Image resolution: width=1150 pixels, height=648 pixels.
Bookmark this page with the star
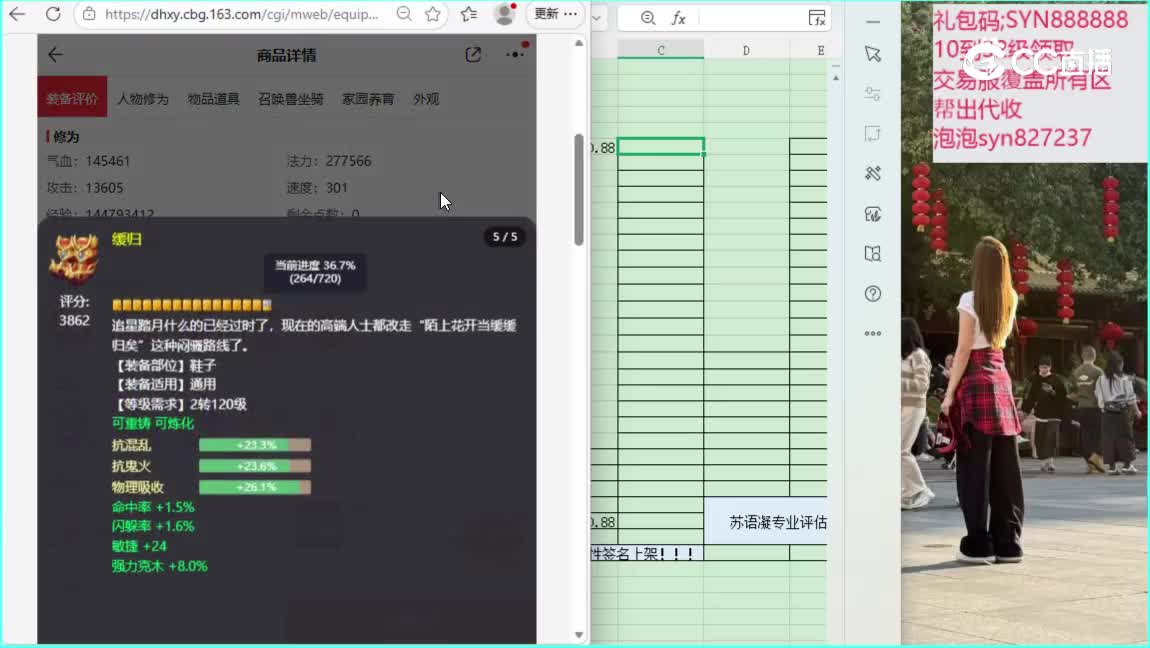(433, 14)
